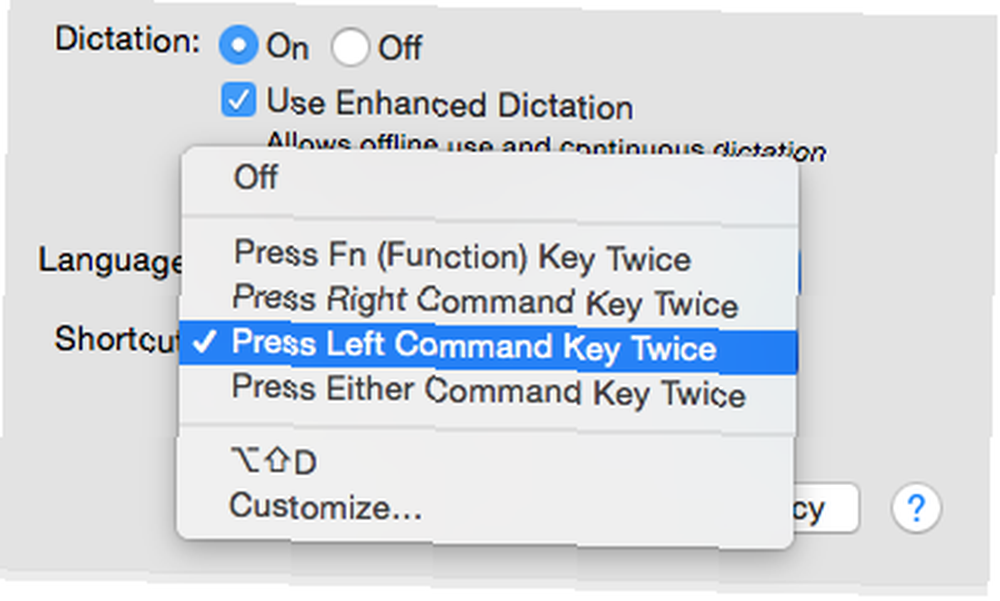Click the Language dropdown edge
Image resolution: width=1000 pixels, height=601 pixels.
coord(797,272)
